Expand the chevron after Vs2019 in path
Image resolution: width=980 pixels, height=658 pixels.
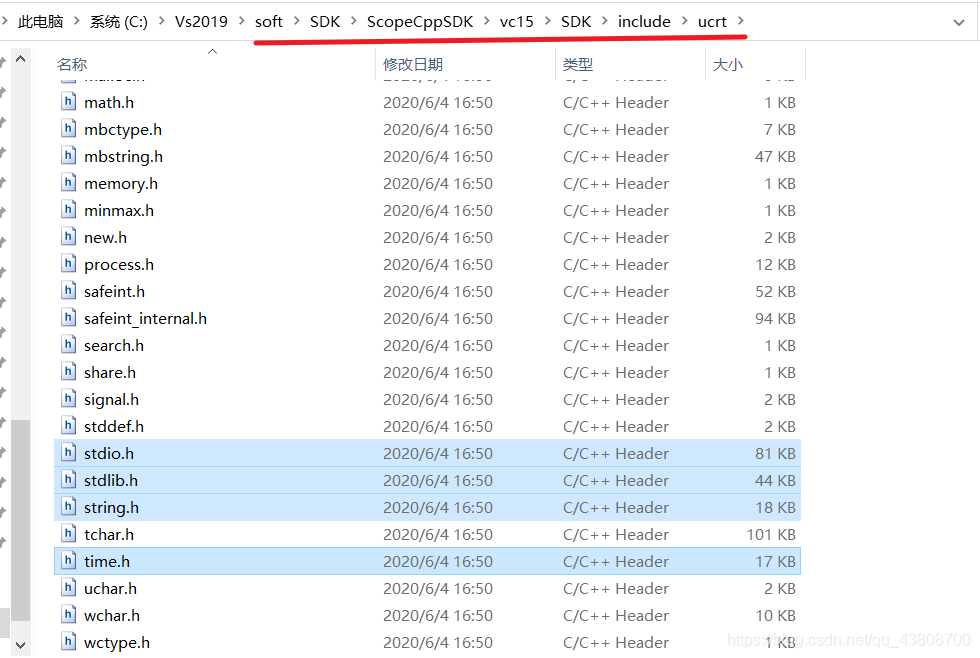(x=241, y=21)
